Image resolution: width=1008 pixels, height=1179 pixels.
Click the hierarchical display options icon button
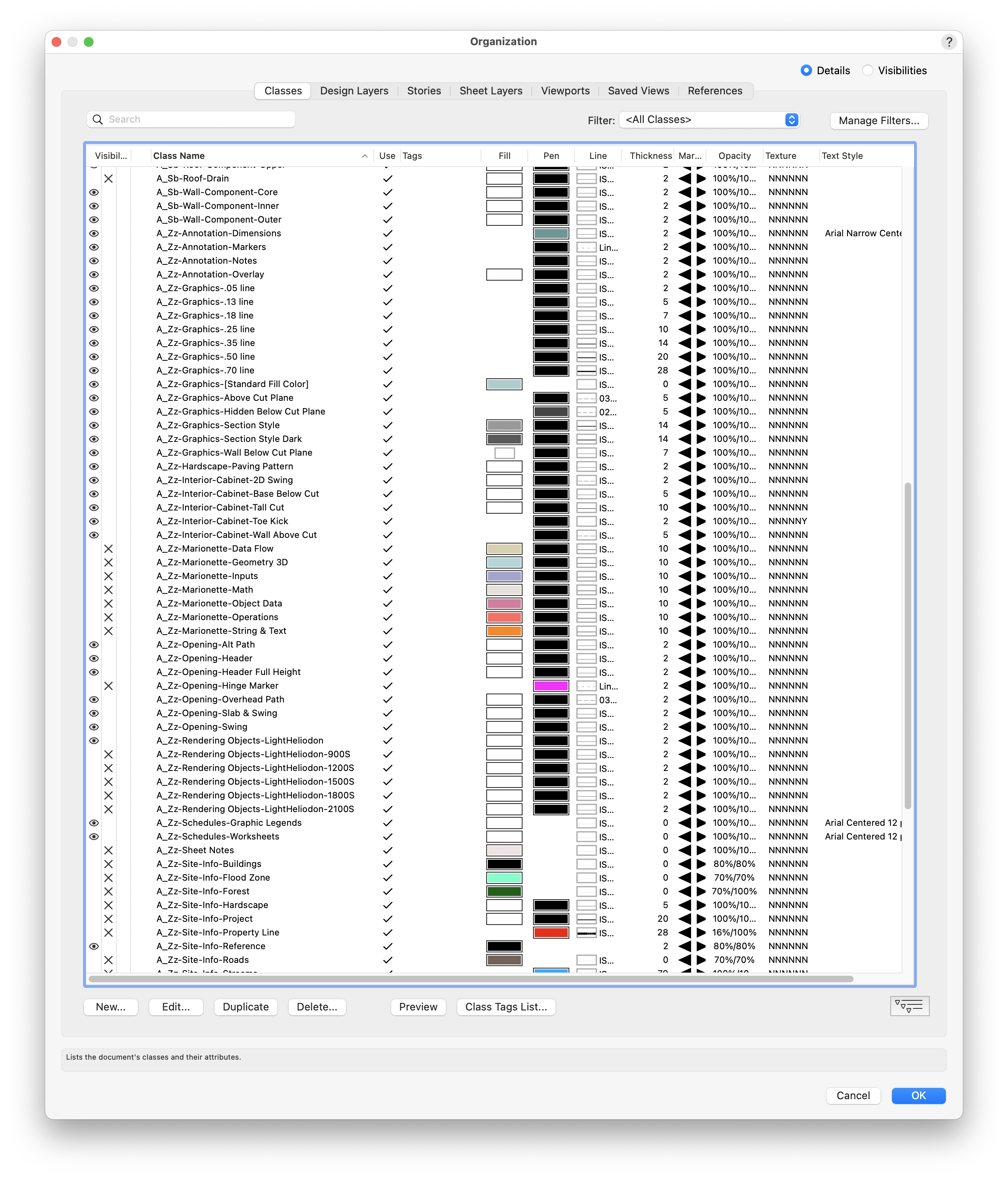(909, 1006)
